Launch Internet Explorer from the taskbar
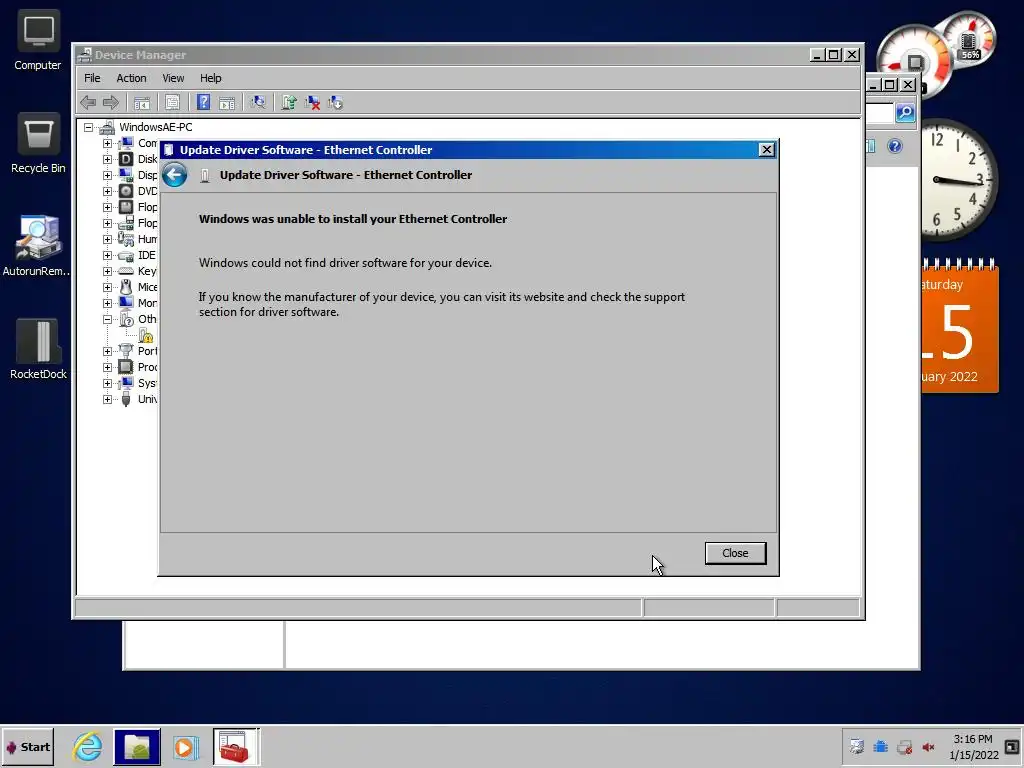Screen dimensions: 1024x768 [87, 747]
